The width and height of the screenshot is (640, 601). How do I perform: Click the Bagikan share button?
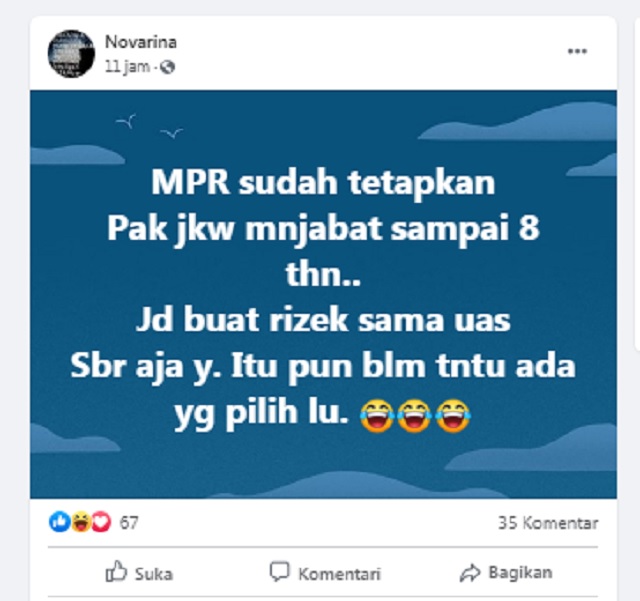(x=506, y=572)
